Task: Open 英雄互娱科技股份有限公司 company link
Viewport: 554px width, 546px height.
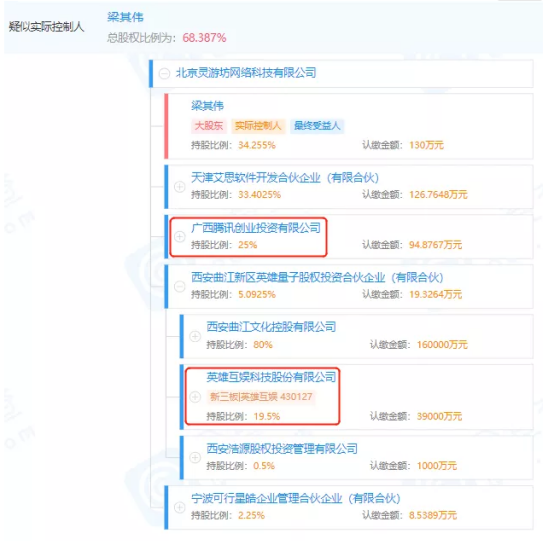Action: (271, 377)
